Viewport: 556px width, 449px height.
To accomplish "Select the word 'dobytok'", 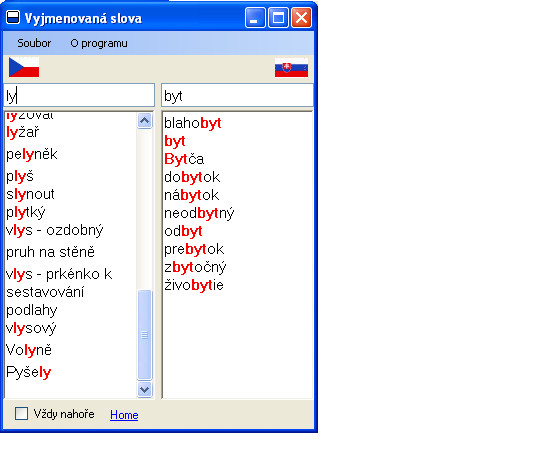I will 192,177.
